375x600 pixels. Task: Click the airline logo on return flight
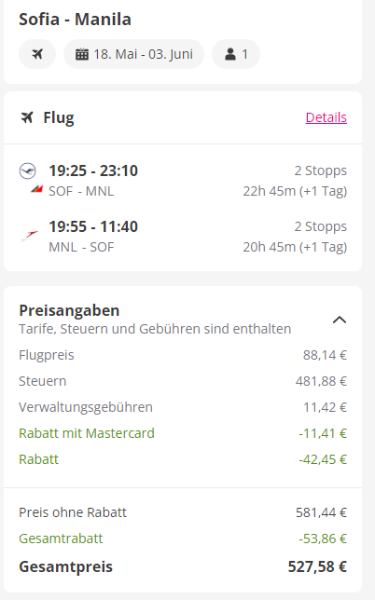[x=29, y=236]
